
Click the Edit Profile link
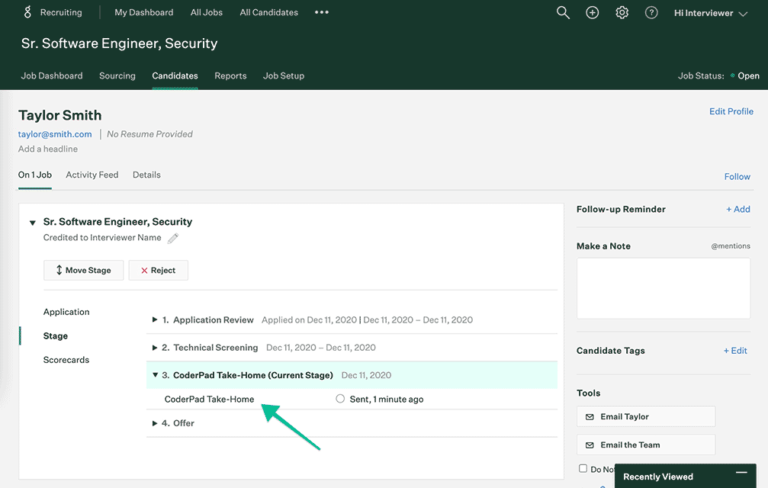[731, 111]
